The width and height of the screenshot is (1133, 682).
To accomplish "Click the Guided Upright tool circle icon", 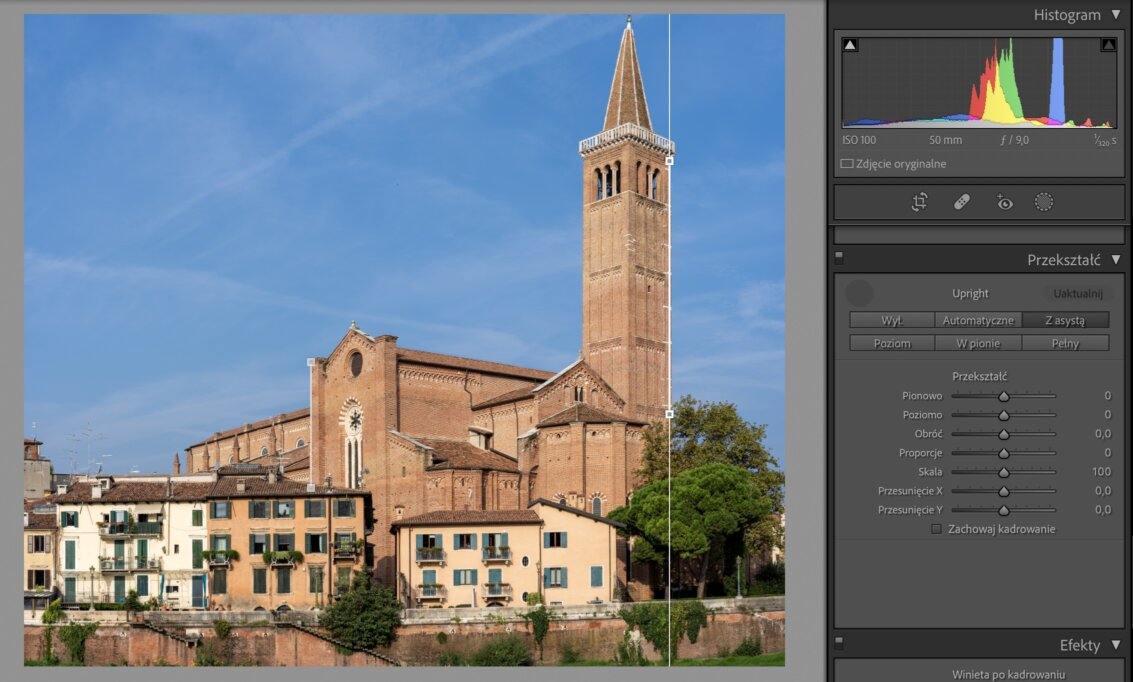I will tap(859, 293).
